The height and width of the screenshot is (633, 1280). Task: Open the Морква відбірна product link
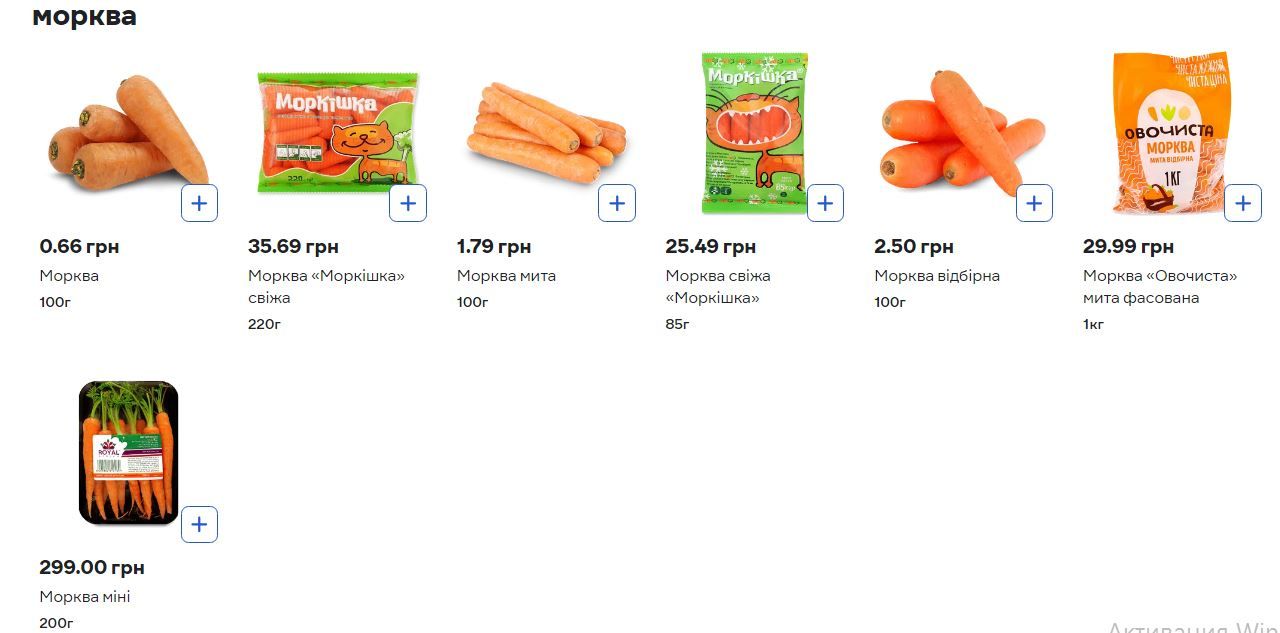937,276
